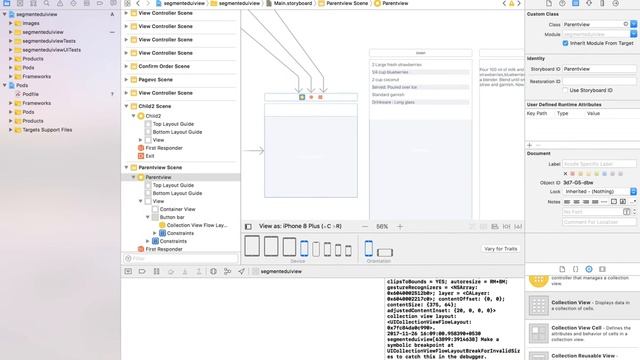Zoom in the storyboard canvas
The height and width of the screenshot is (360, 640).
tap(400, 227)
